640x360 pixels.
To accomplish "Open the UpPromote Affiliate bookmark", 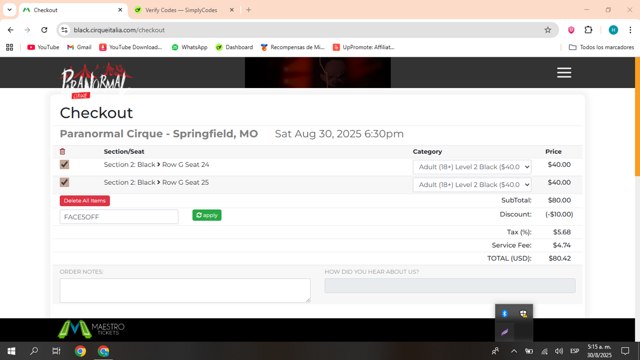I will pyautogui.click(x=364, y=47).
